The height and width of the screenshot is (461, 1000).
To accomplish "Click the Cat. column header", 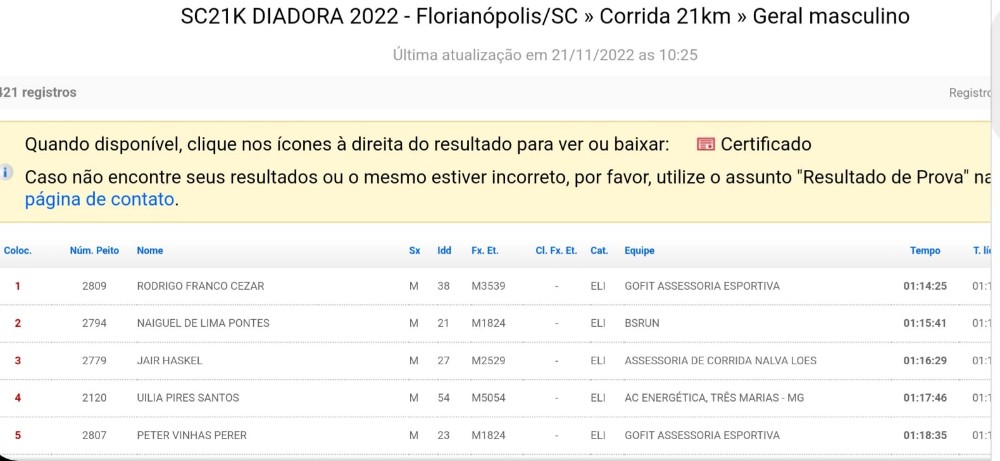I will [599, 251].
